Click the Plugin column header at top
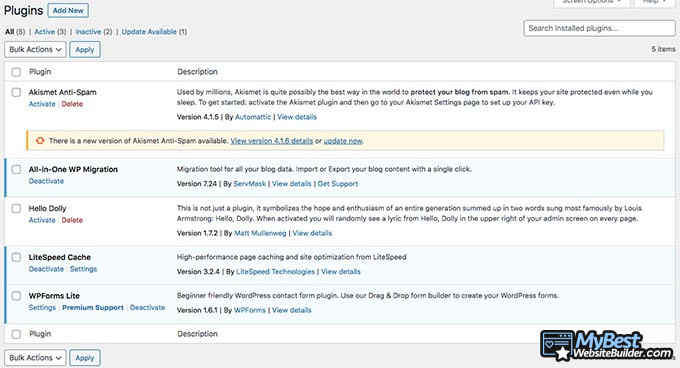 pyautogui.click(x=40, y=72)
